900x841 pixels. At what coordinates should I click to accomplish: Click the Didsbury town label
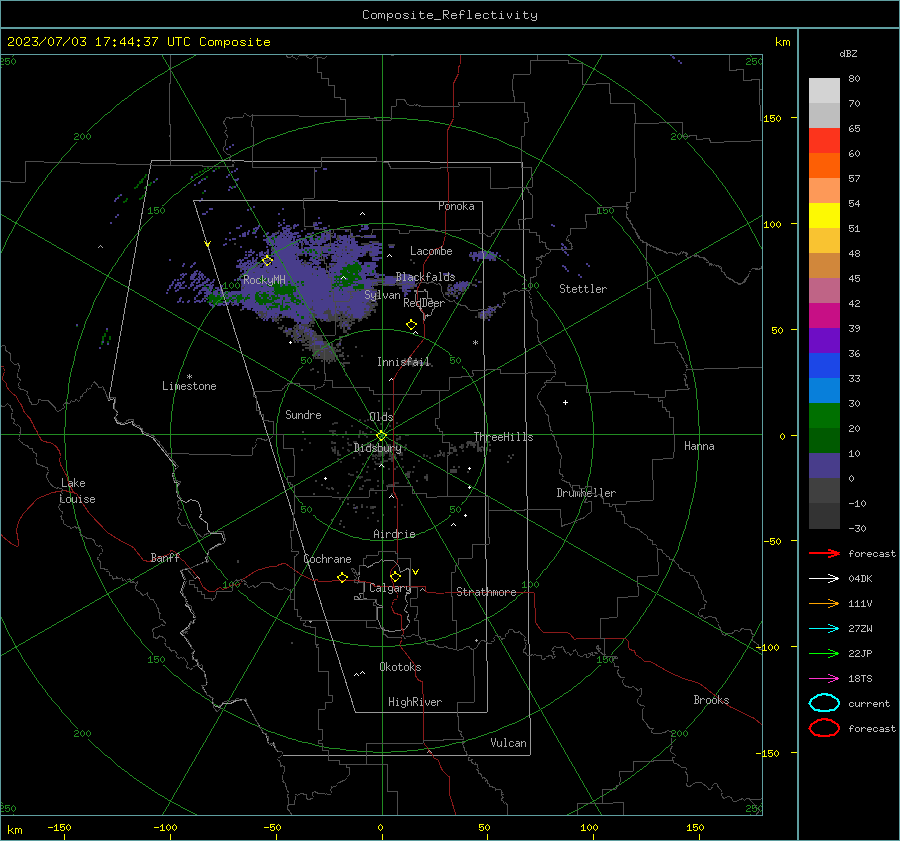point(377,448)
